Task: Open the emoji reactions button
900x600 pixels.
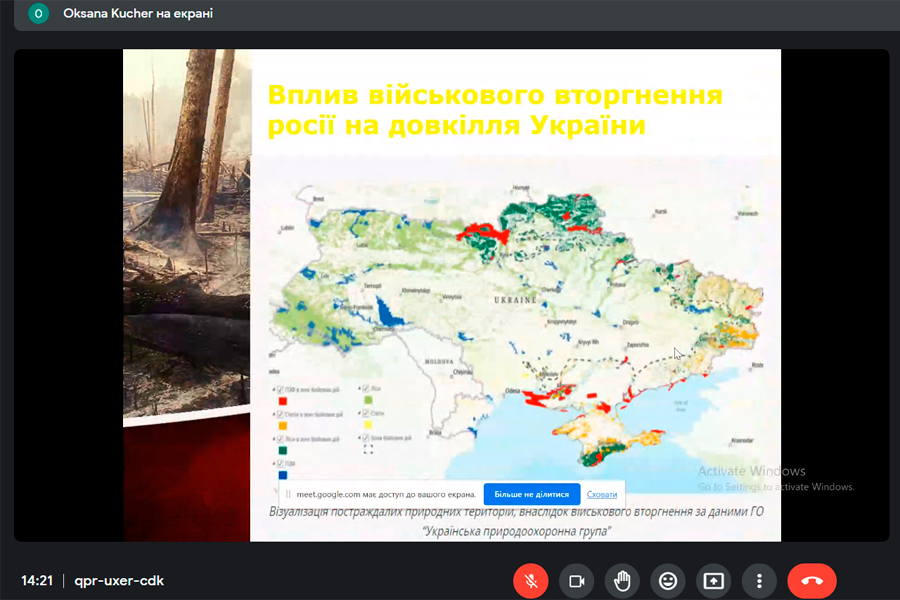Action: 668,581
